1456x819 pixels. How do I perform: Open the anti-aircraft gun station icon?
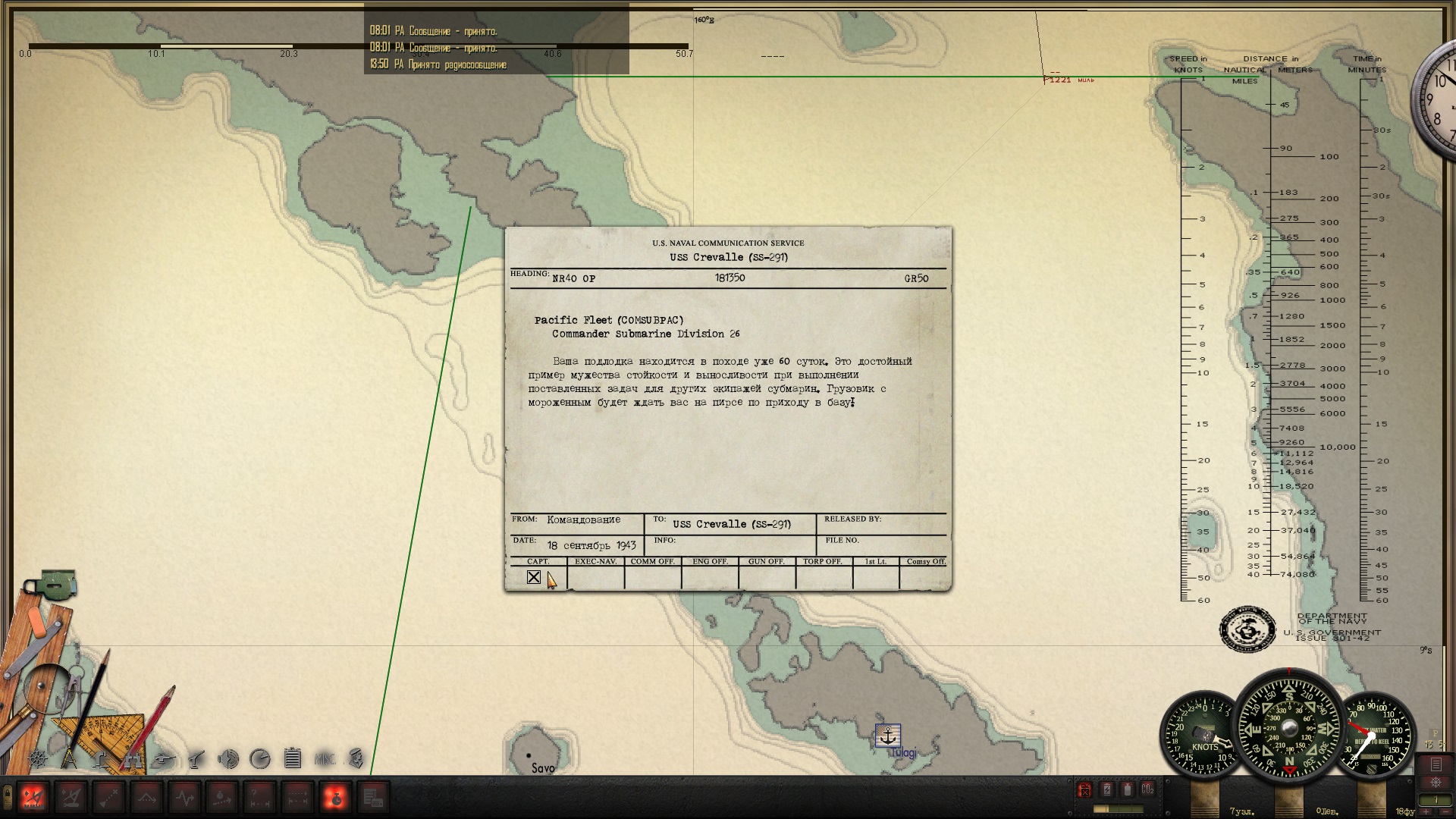click(196, 758)
